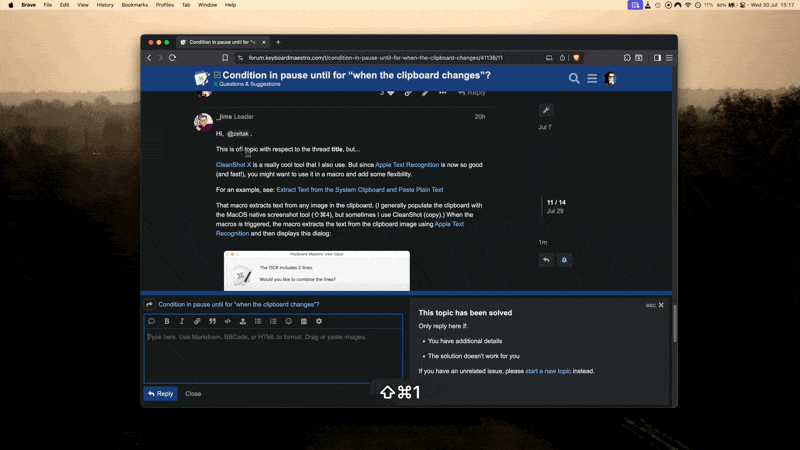Screen dimensions: 800x450
Task: Click the quote whole post speech bubble icon
Action: (152, 321)
